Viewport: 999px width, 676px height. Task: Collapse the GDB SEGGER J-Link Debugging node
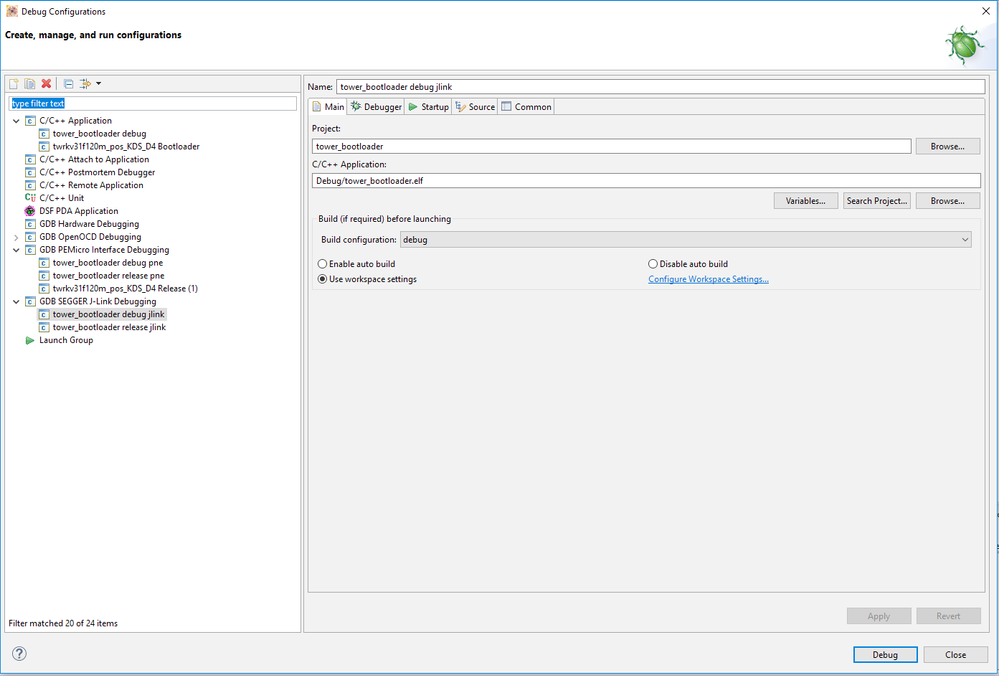[x=16, y=301]
